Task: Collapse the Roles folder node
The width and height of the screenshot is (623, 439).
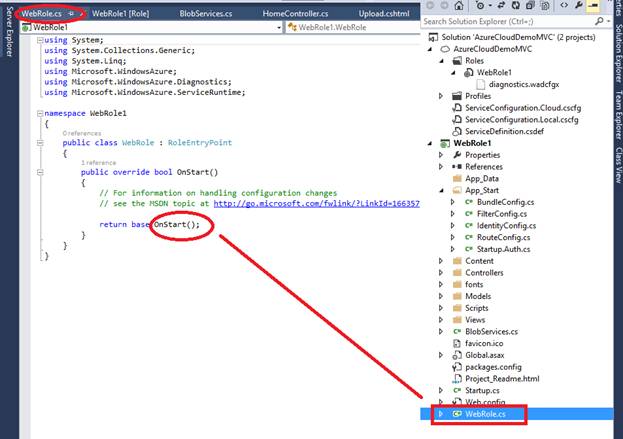Action: [x=442, y=61]
